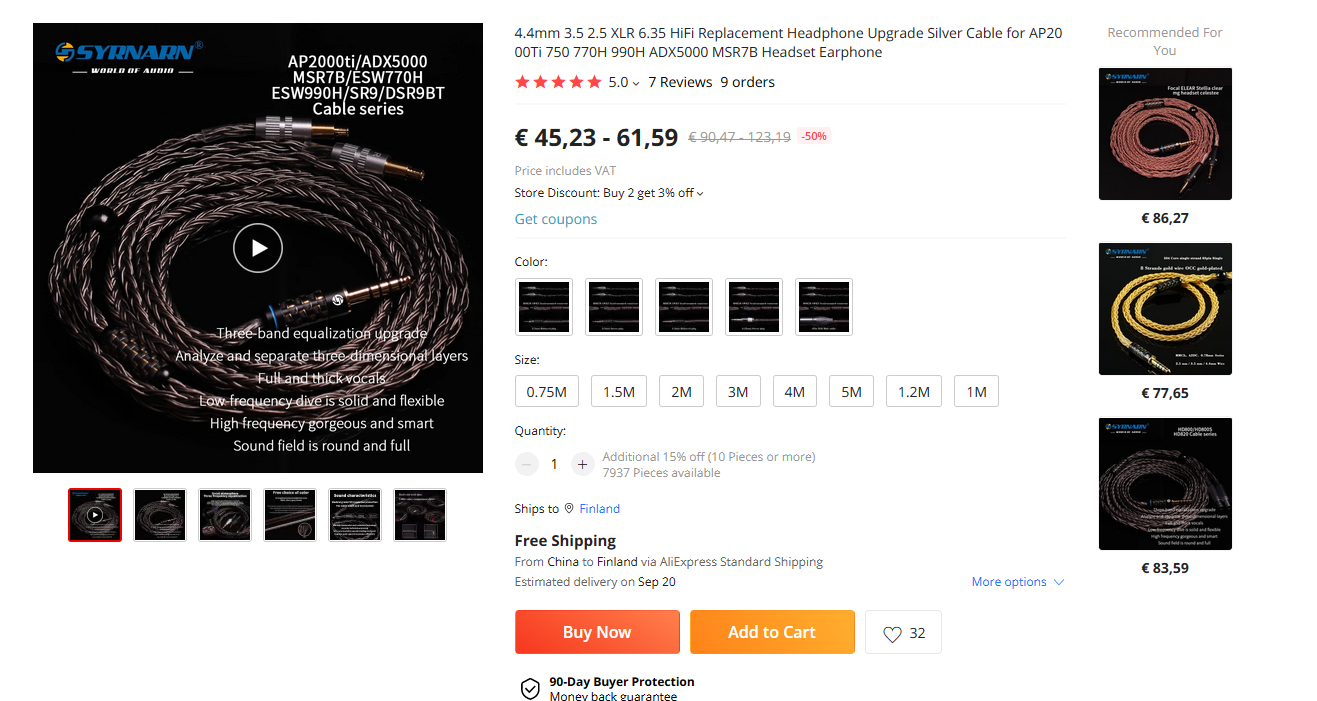Select the first color variant swatch
Image resolution: width=1317 pixels, height=701 pixels.
(544, 306)
